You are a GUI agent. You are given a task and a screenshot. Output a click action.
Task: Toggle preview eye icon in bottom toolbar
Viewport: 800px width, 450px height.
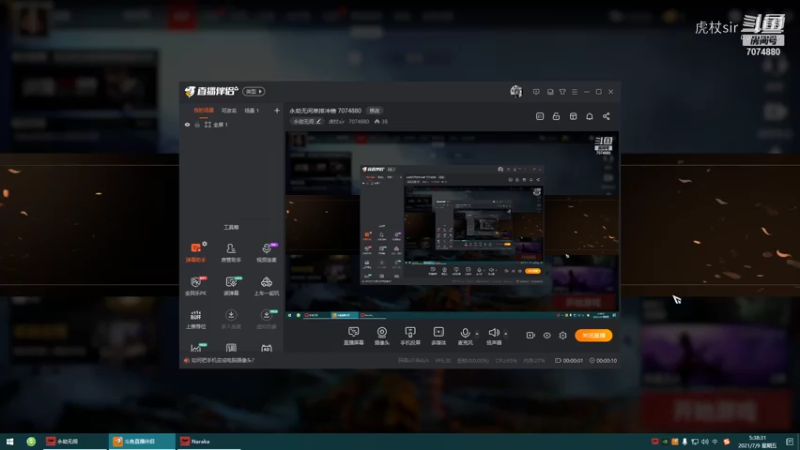(x=546, y=335)
